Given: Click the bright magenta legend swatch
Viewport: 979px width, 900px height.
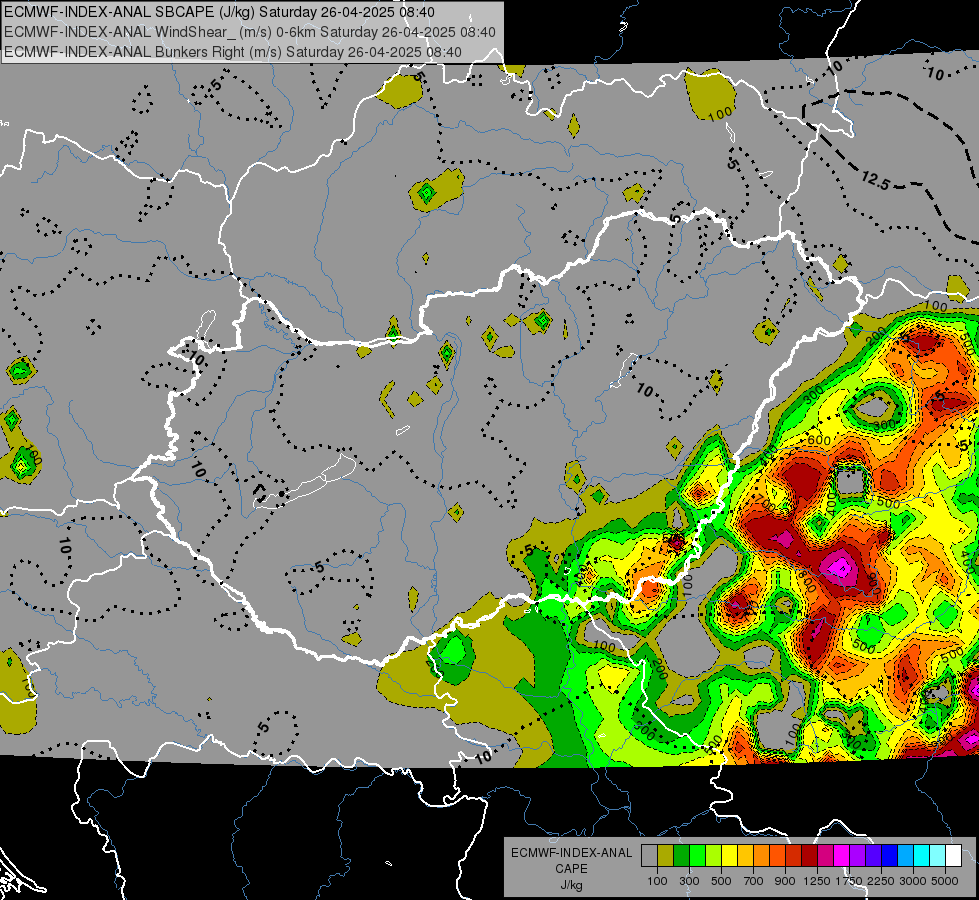Looking at the screenshot, I should click(842, 856).
